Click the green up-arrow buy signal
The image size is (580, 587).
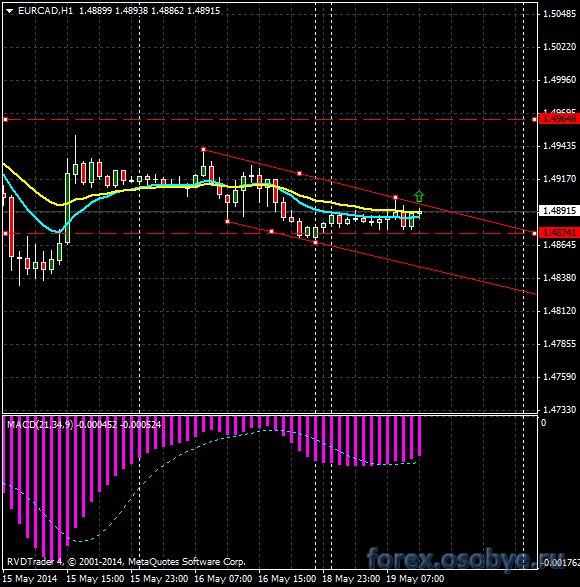(x=419, y=196)
